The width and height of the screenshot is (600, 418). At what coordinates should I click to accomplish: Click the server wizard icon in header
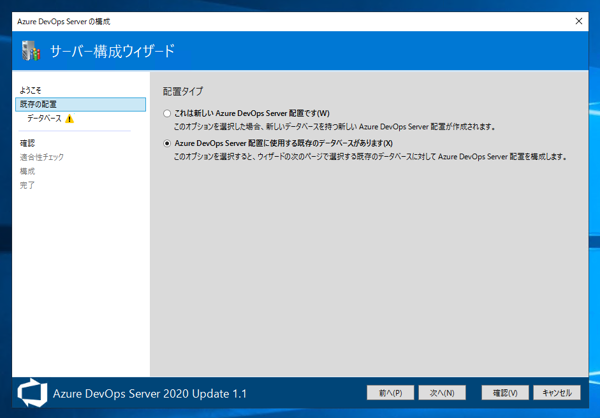tap(31, 51)
